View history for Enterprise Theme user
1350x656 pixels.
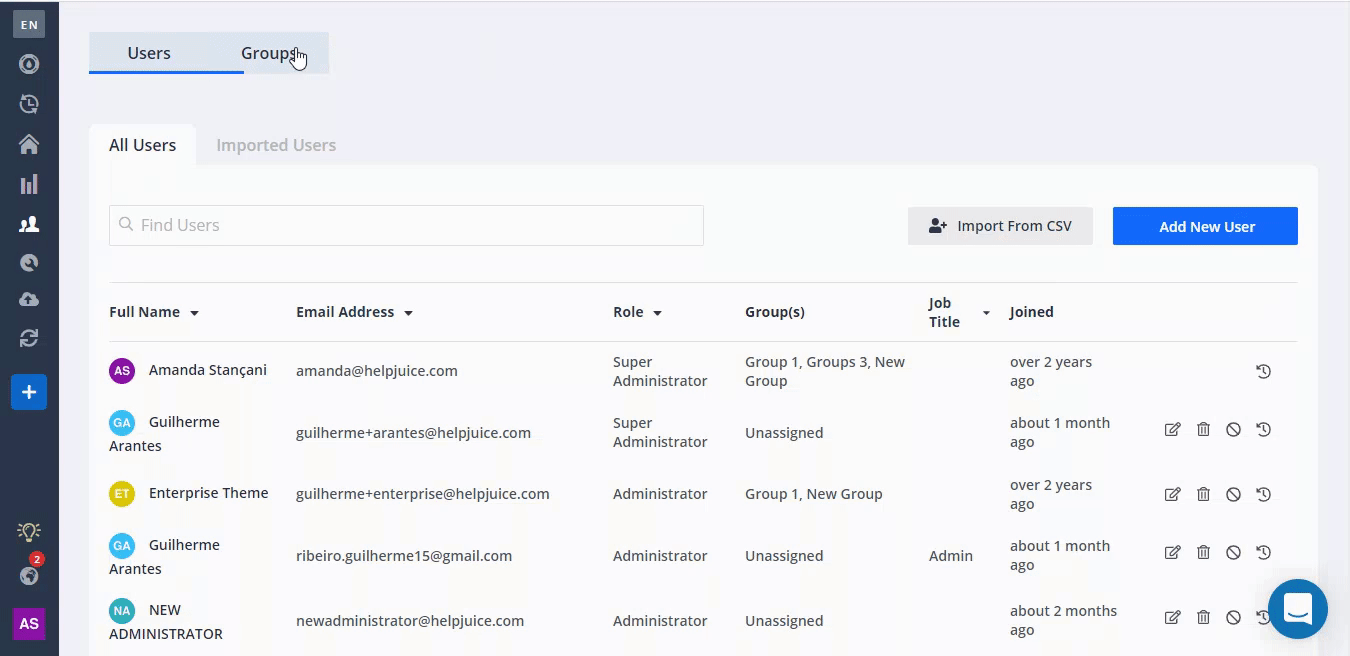(x=1264, y=494)
